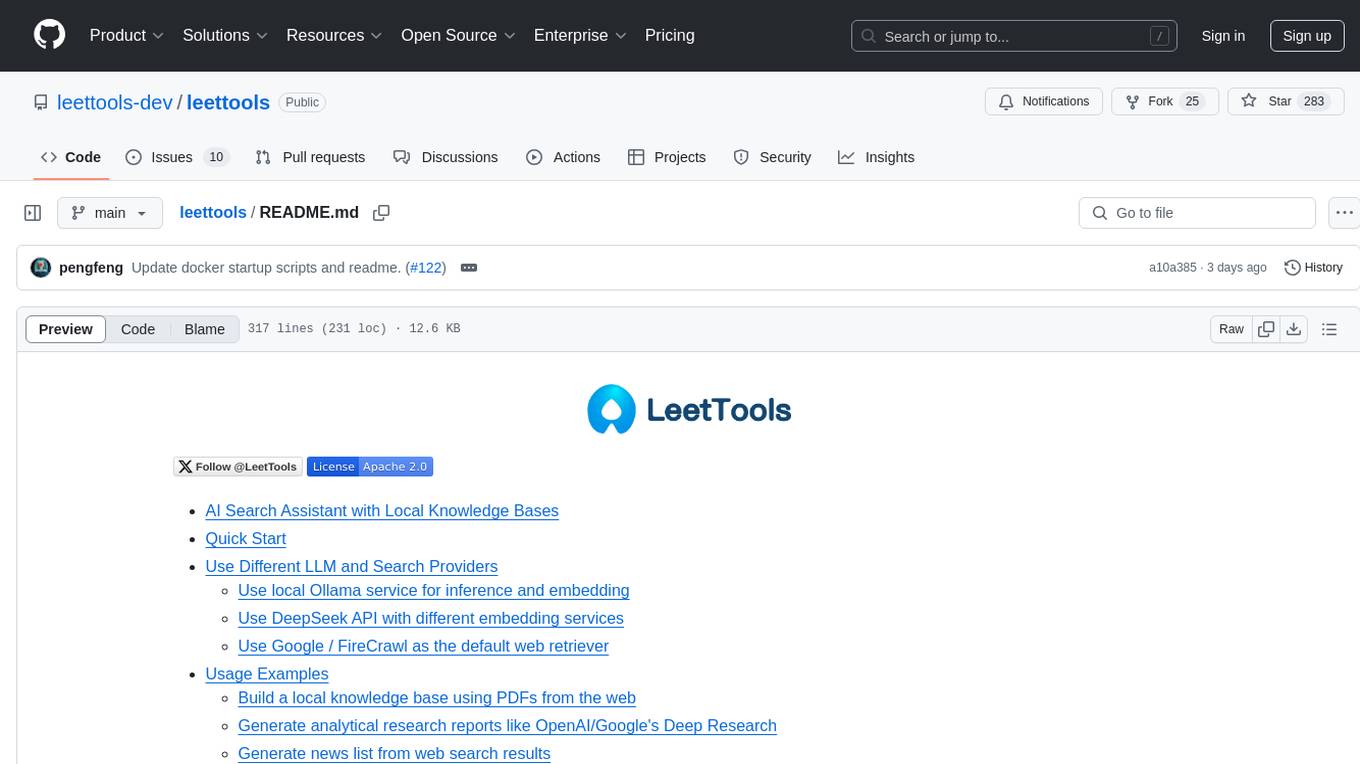The height and width of the screenshot is (764, 1360).
Task: Click the Notifications bell button
Action: coord(1044,102)
